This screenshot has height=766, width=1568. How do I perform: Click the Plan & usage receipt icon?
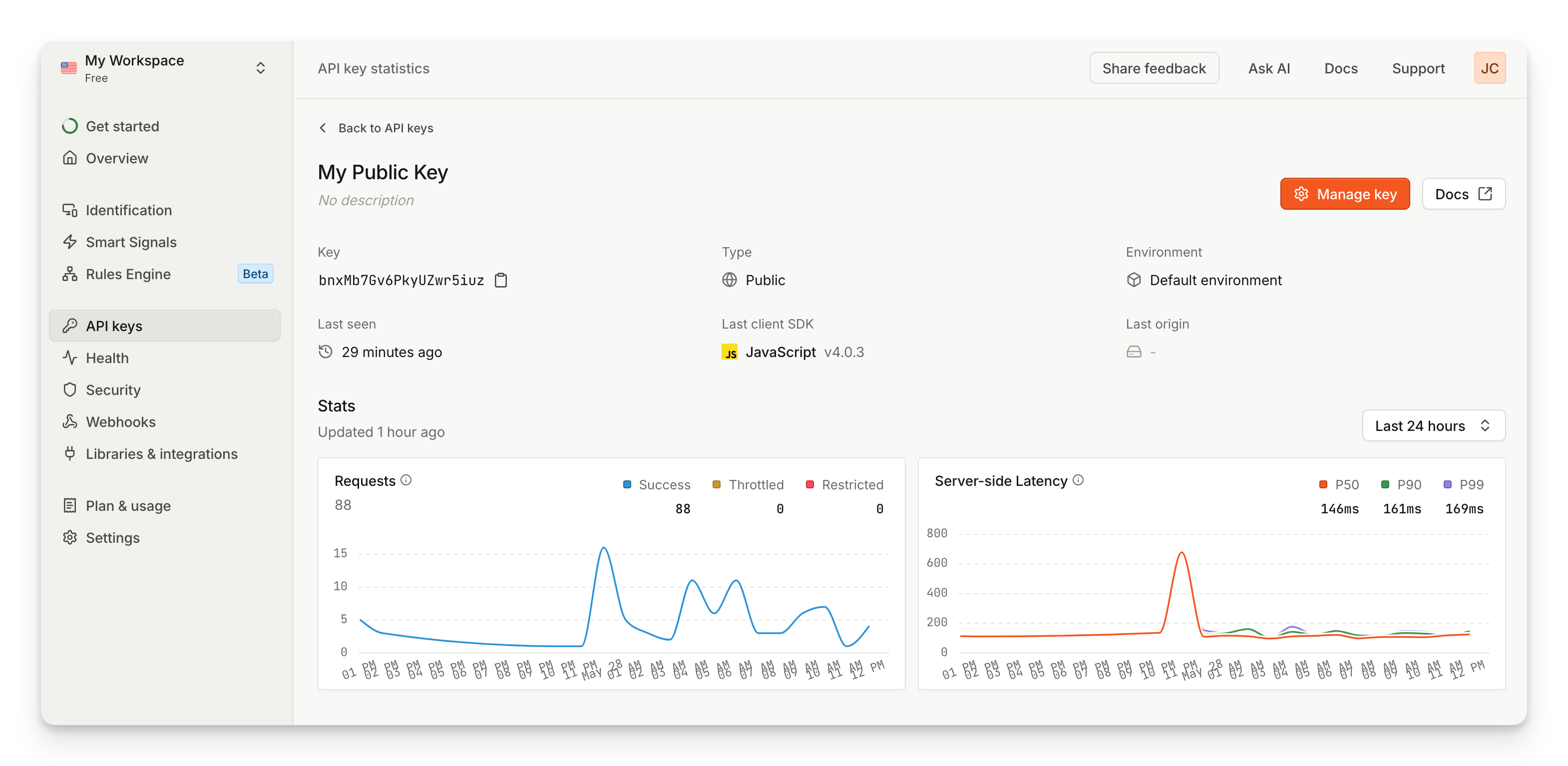(70, 505)
